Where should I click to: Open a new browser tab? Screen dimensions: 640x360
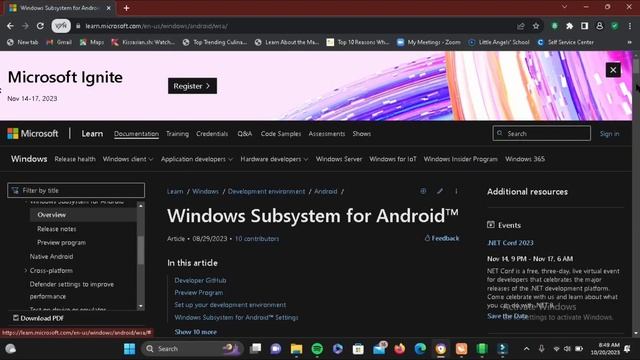[127, 8]
